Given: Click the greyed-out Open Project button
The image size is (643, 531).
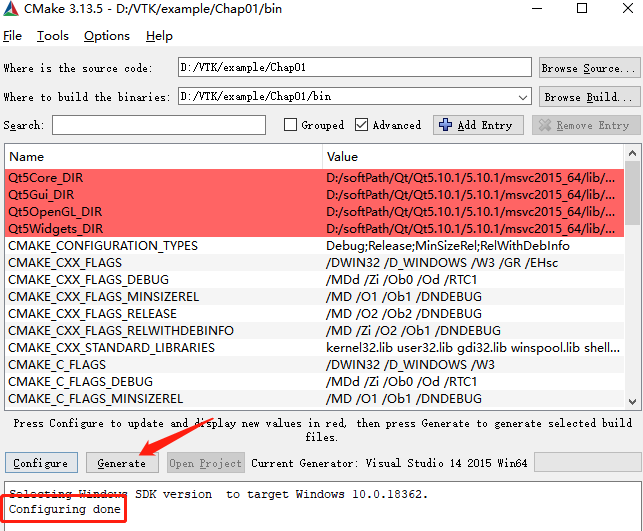Looking at the screenshot, I should pyautogui.click(x=205, y=463).
